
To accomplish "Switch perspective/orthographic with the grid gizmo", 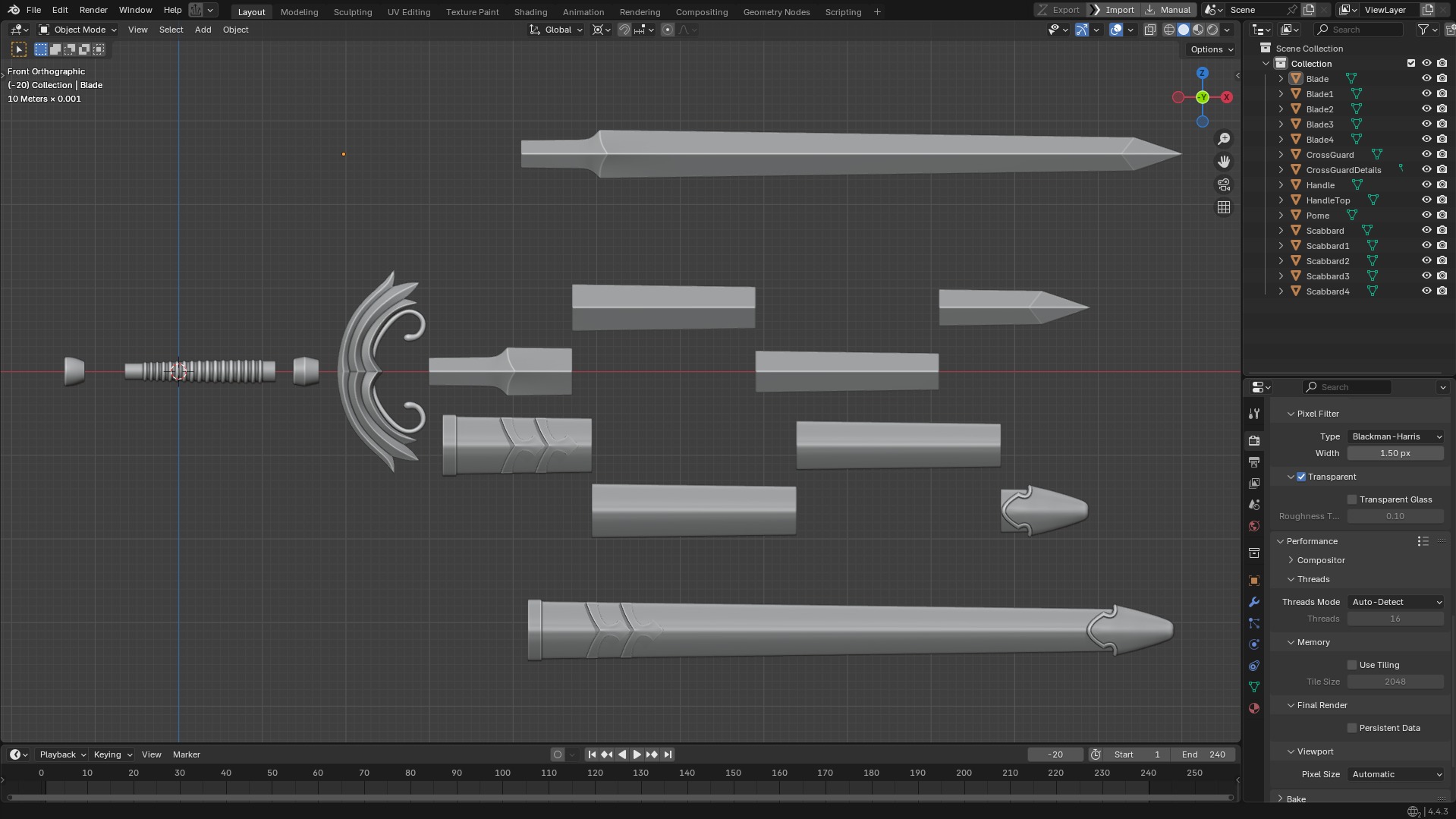I will pyautogui.click(x=1224, y=207).
